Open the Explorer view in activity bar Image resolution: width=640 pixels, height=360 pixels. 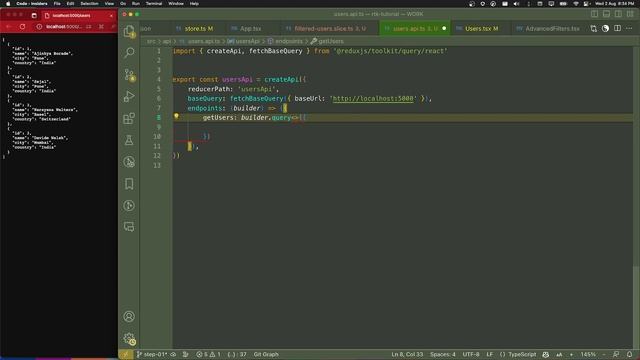pyautogui.click(x=129, y=31)
